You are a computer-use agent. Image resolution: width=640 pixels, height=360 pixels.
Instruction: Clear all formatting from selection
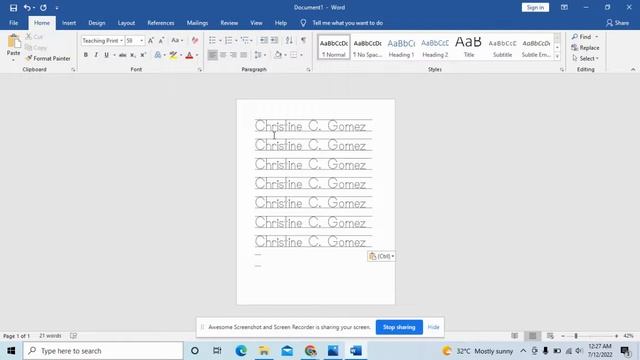pos(195,40)
